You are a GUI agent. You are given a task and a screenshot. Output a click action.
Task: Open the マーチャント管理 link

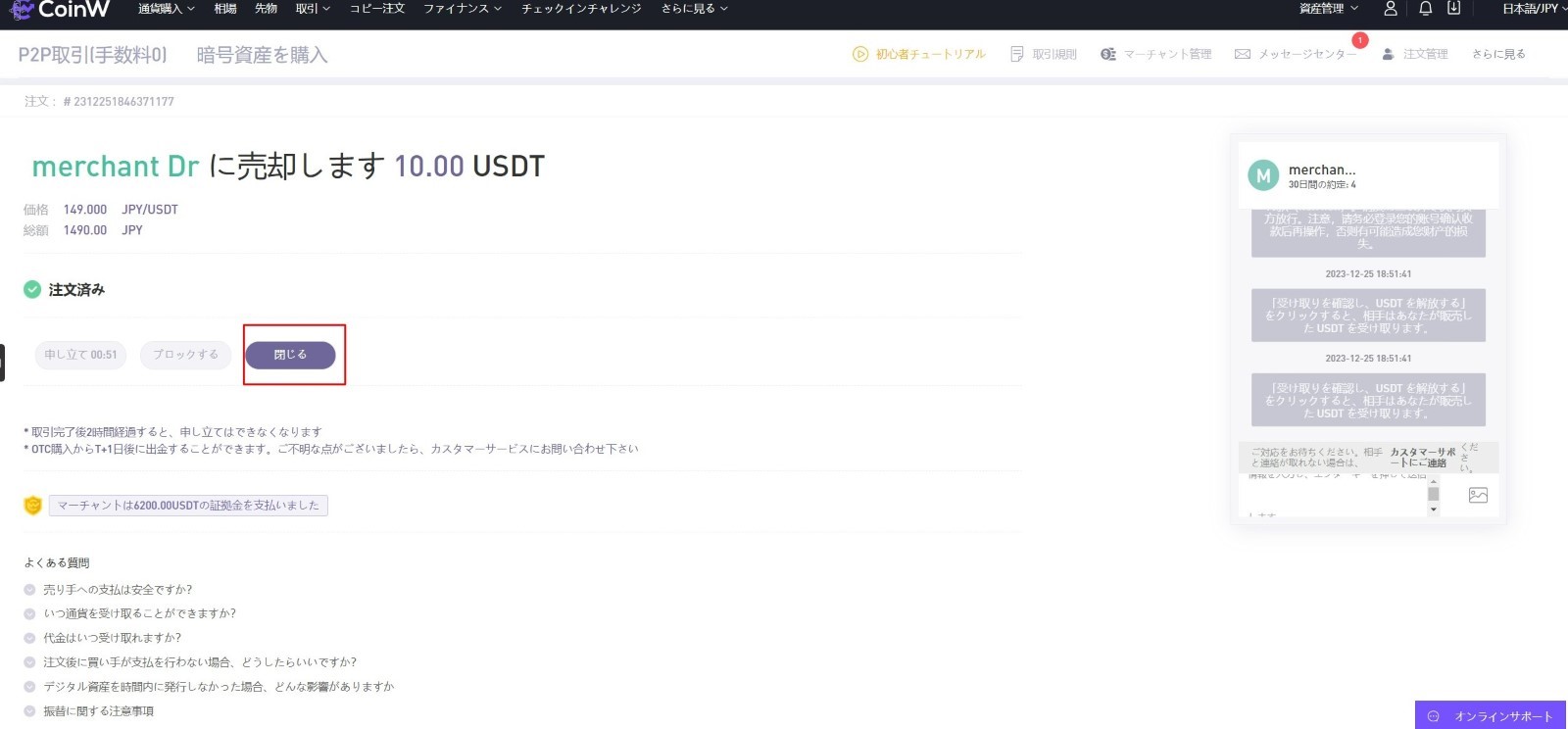1167,54
